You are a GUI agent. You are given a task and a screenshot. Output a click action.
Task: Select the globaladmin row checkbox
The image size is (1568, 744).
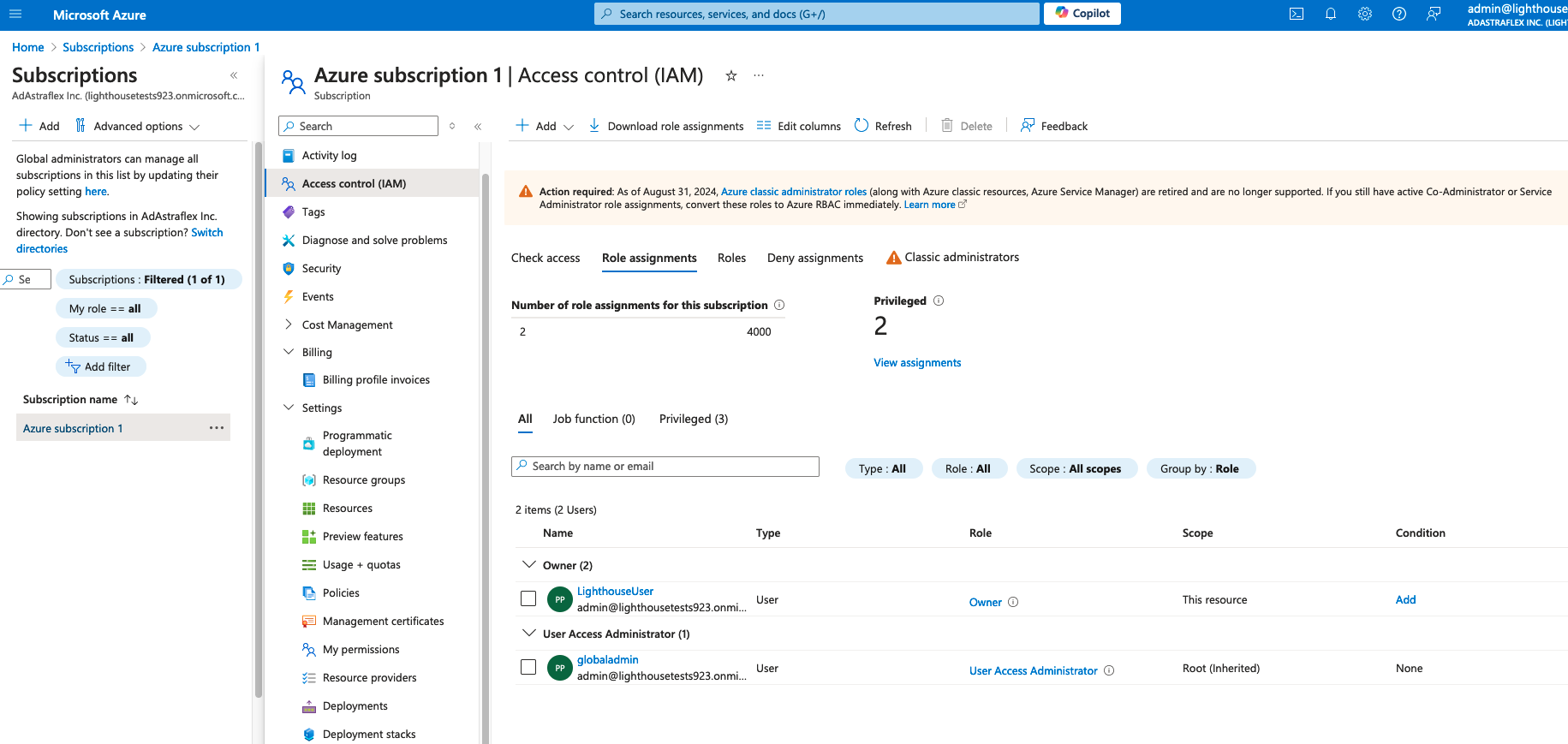tap(528, 667)
